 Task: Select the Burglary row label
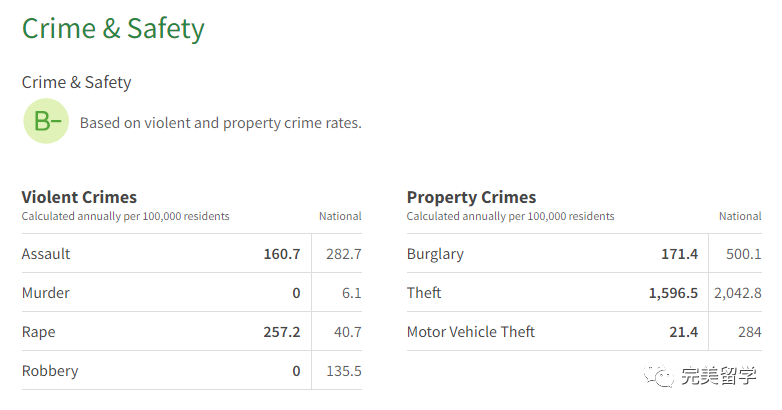[435, 254]
